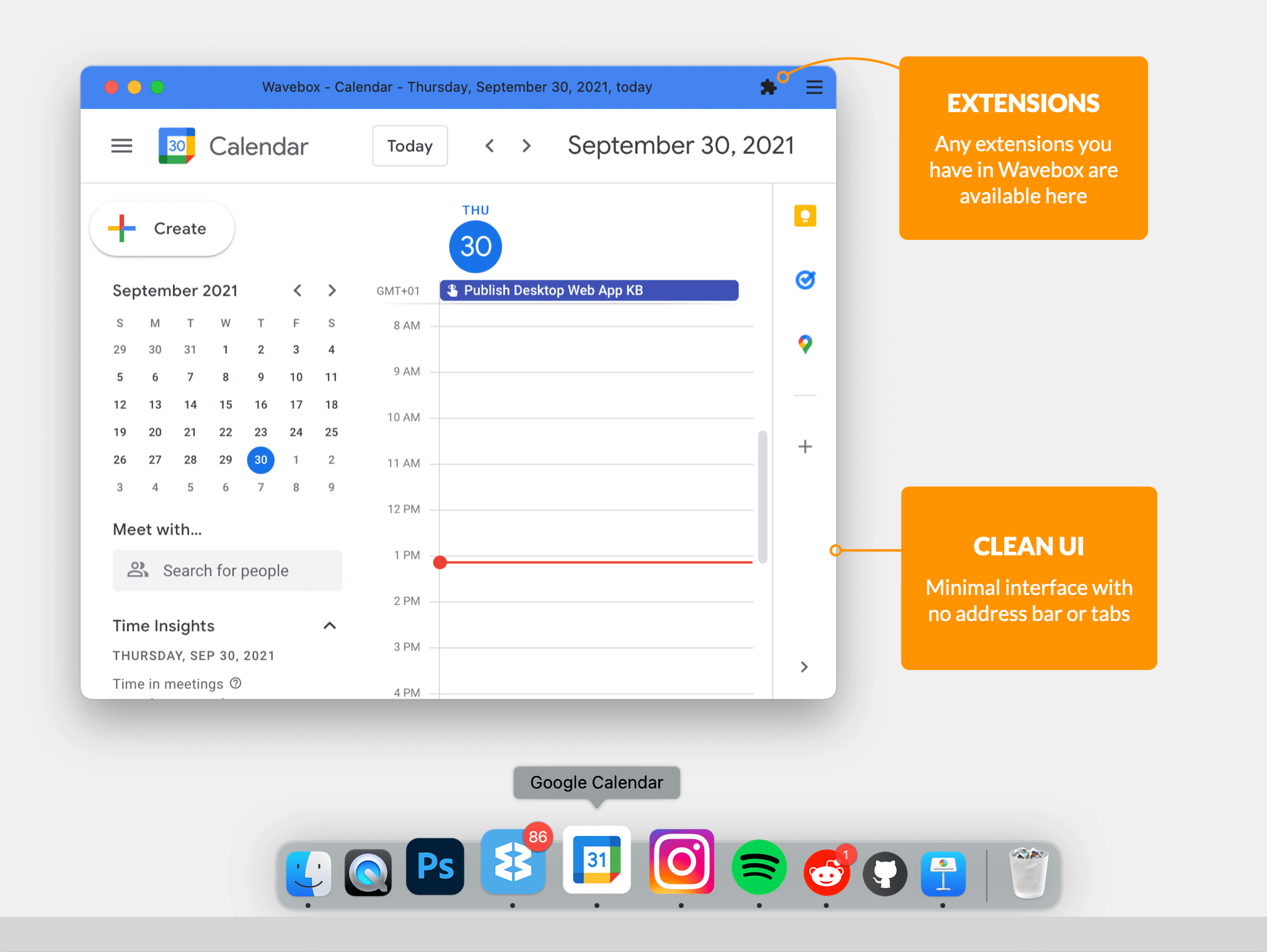This screenshot has height=952, width=1267.
Task: Select September 8 in mini calendar
Action: tap(226, 377)
